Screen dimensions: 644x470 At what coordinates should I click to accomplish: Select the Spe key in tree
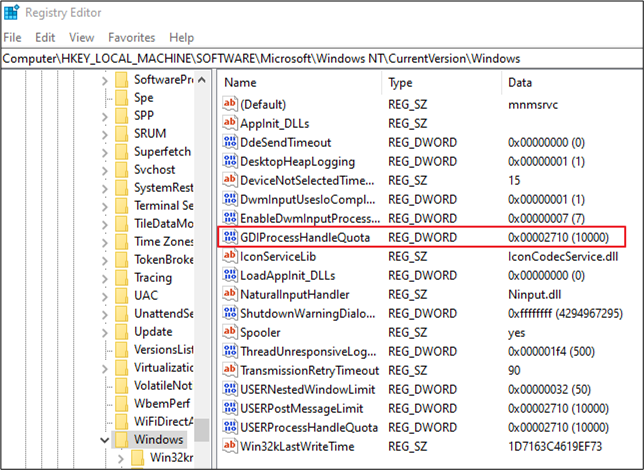144,98
